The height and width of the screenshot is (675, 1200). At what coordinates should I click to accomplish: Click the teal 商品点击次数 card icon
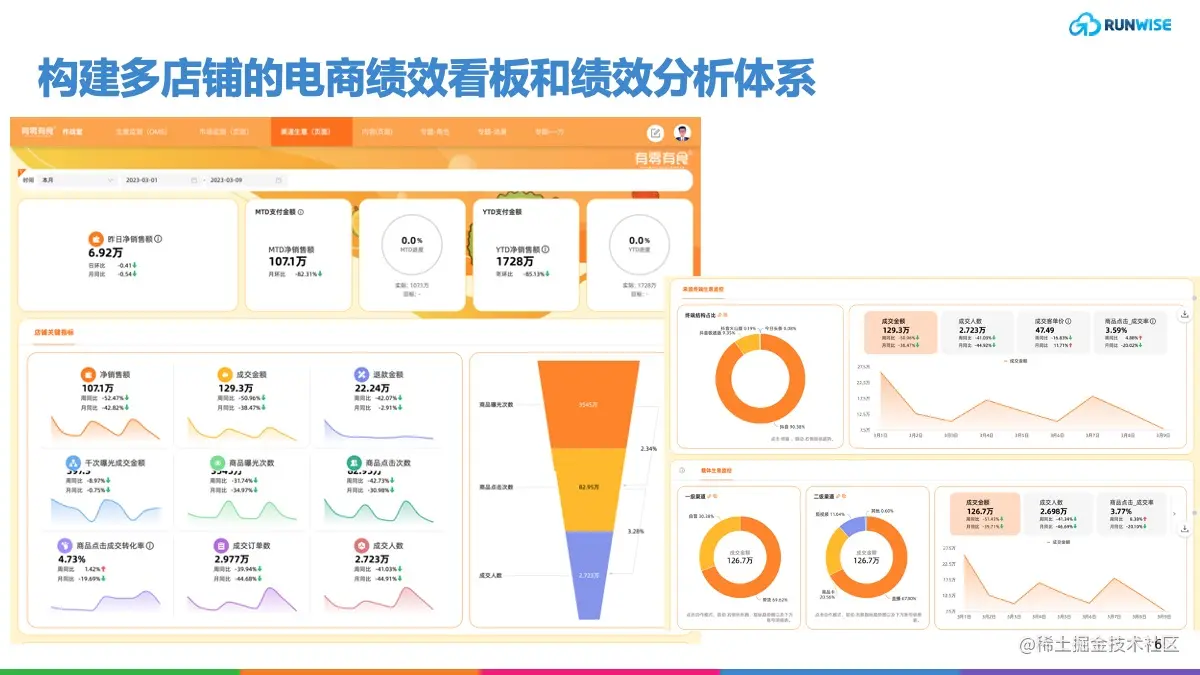pos(354,463)
